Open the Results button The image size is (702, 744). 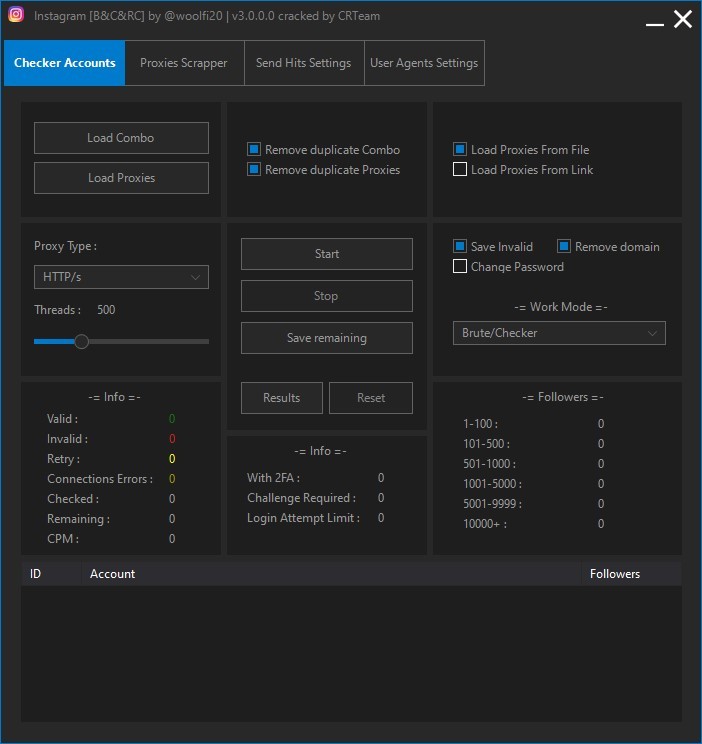281,397
